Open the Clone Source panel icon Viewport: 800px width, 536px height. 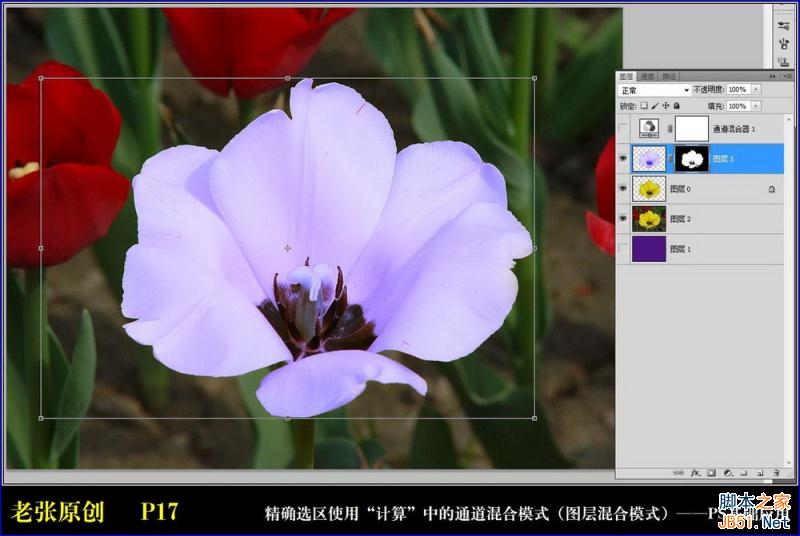(783, 62)
